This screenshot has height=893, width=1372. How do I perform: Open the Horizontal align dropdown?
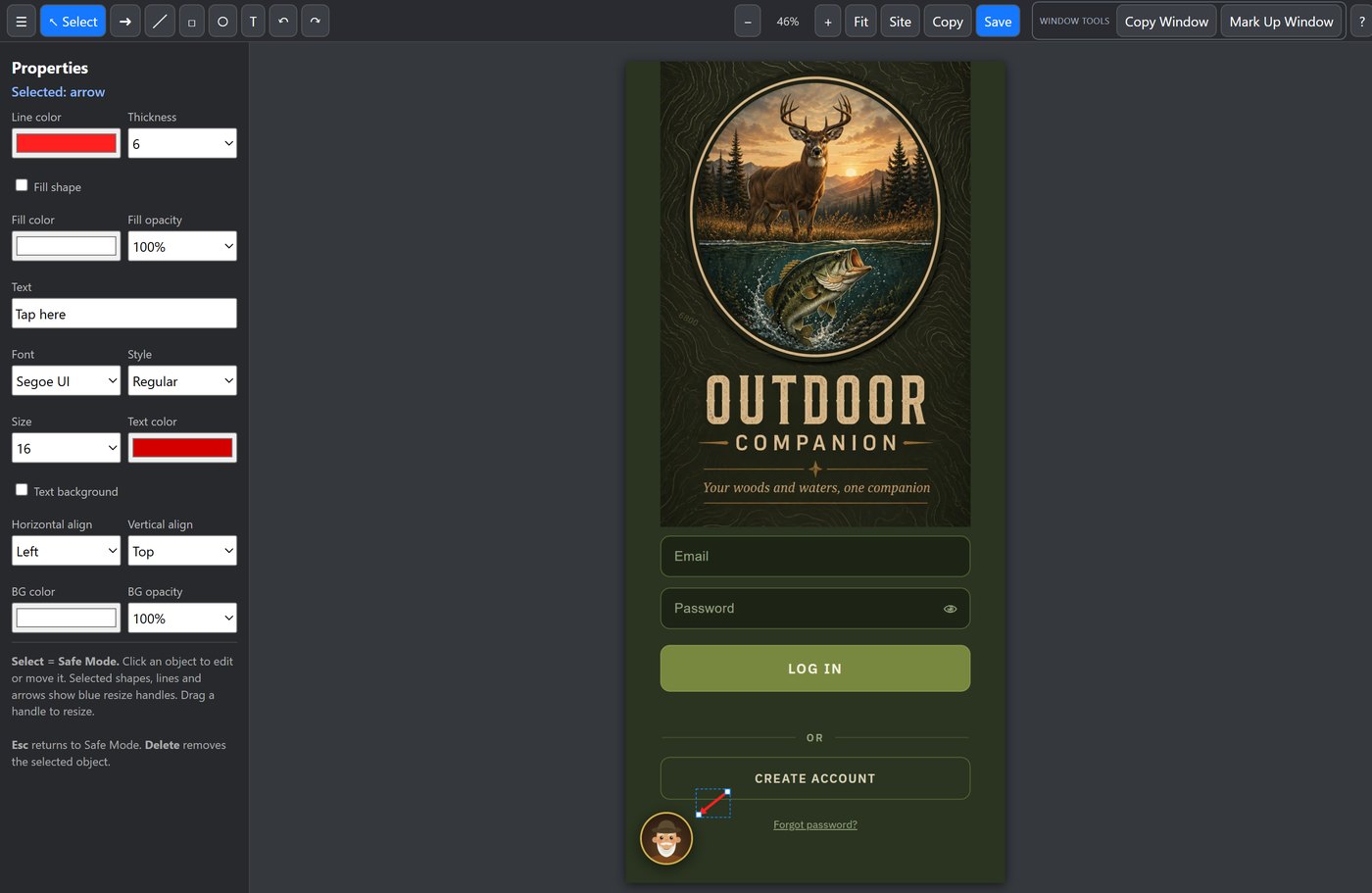click(x=66, y=551)
